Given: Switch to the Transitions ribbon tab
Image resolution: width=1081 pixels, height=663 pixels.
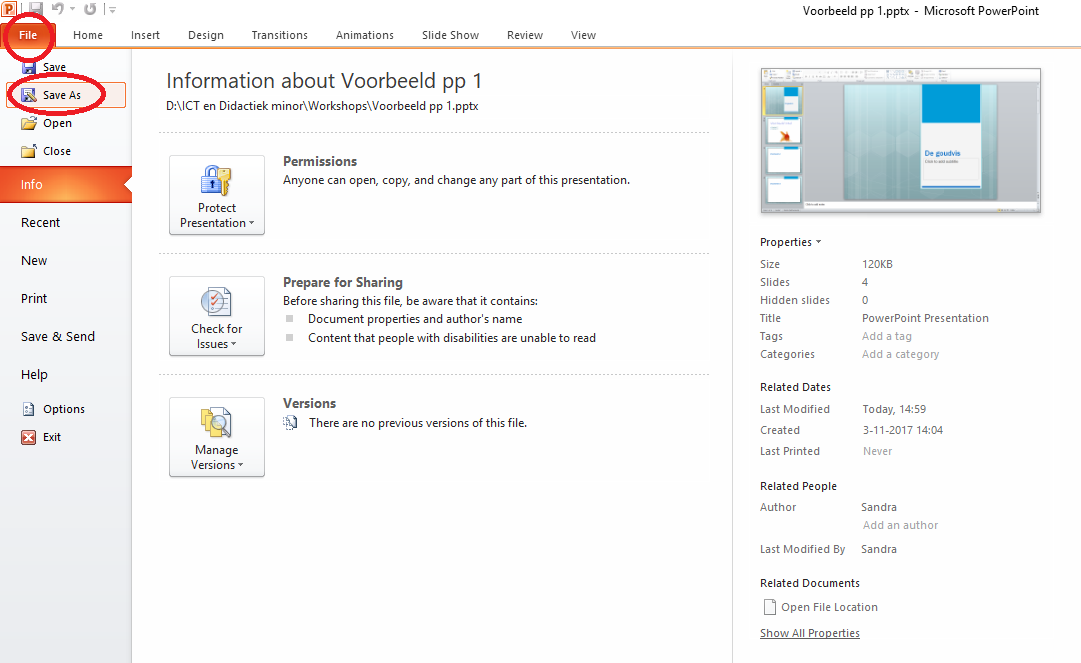Looking at the screenshot, I should [x=279, y=35].
